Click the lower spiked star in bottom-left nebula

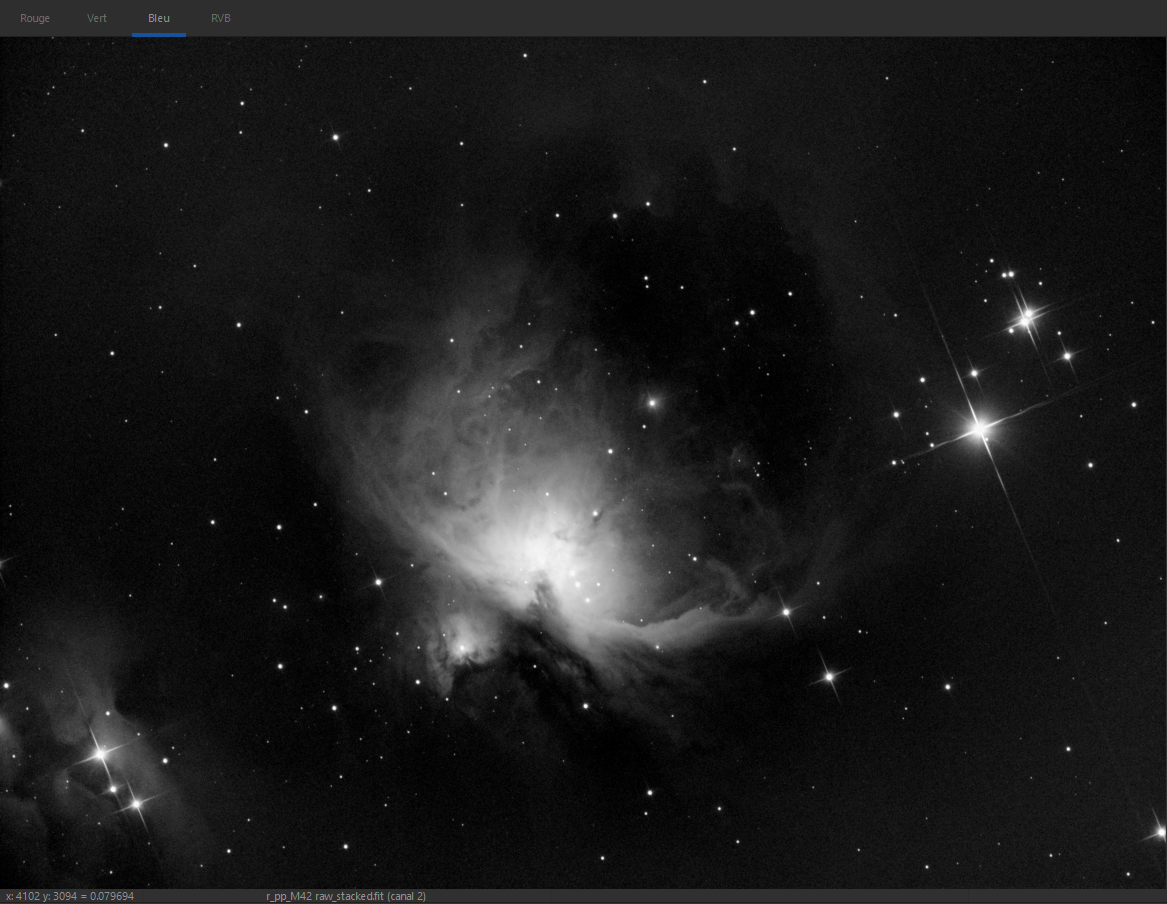click(136, 802)
